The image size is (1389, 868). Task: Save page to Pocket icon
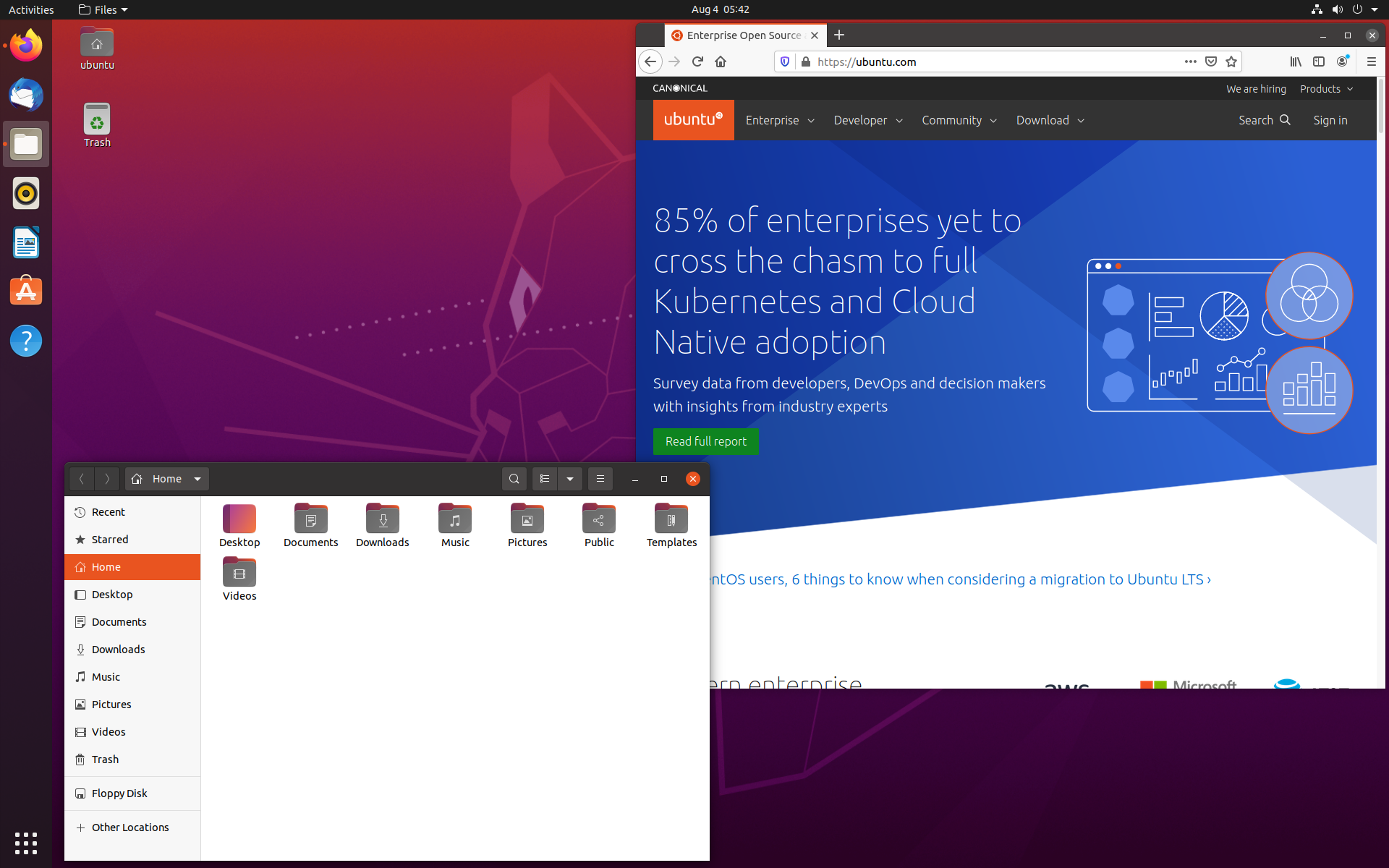pos(1211,61)
